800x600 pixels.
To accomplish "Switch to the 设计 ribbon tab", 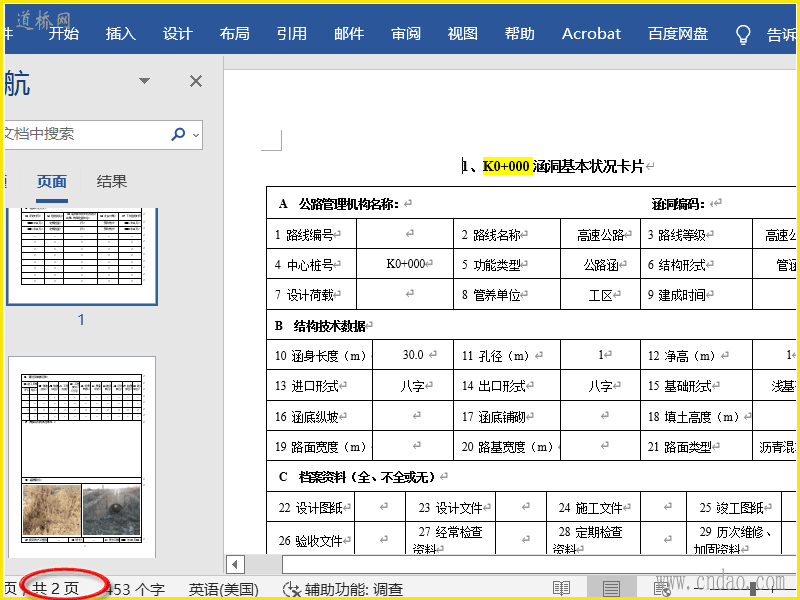I will (x=178, y=34).
